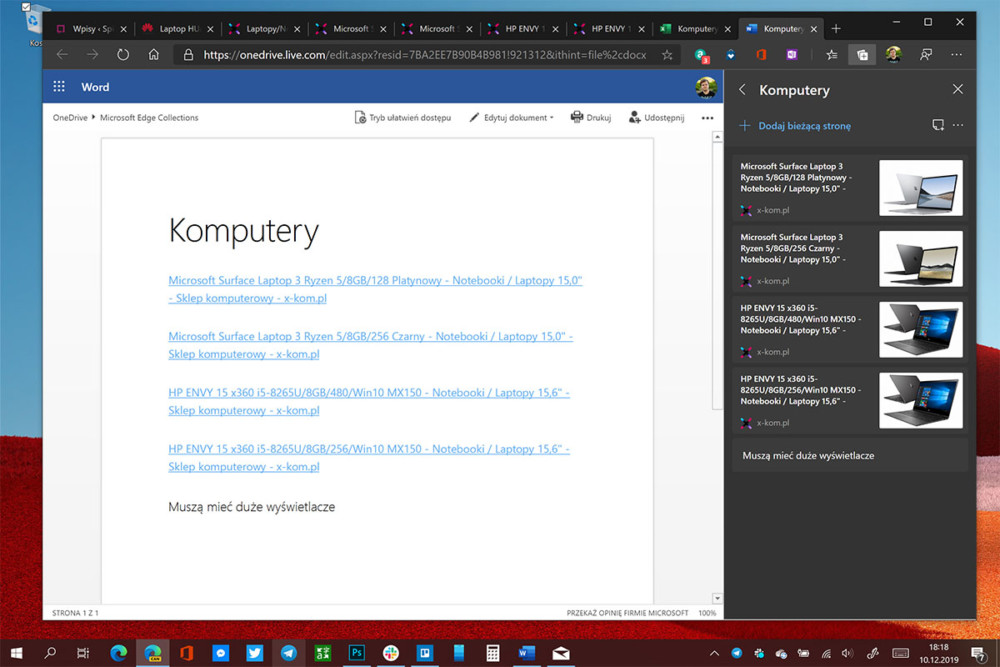Close the 'Laptop HU' tab
This screenshot has width=1000, height=667.
210,29
